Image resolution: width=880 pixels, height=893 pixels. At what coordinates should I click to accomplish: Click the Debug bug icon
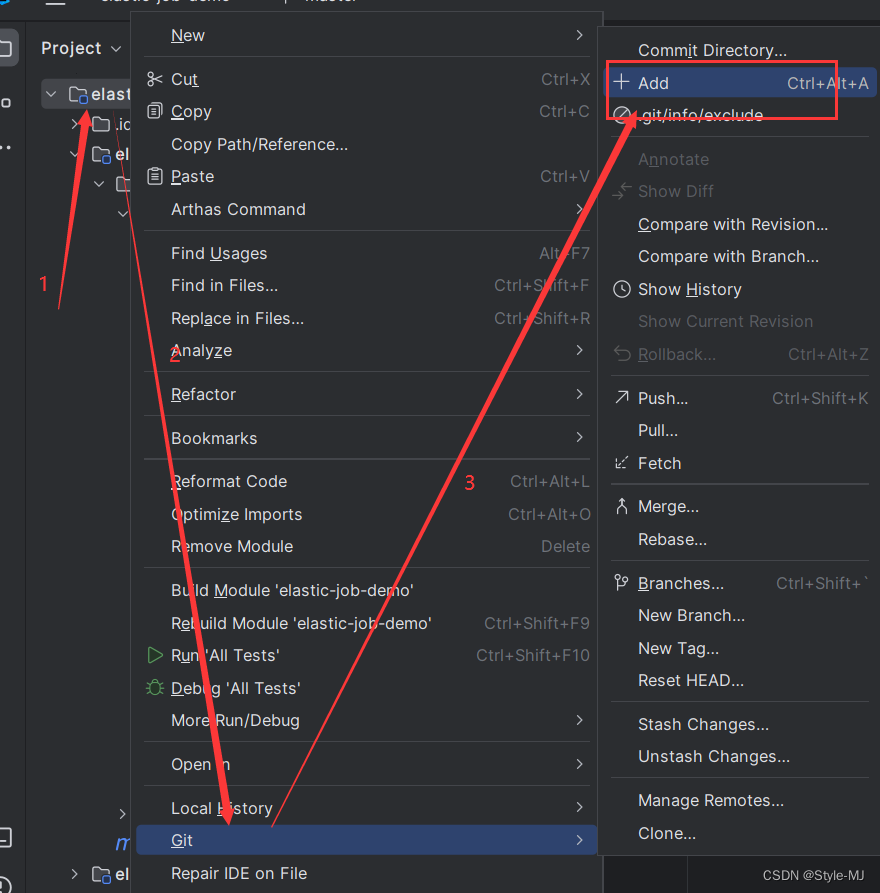pos(154,688)
